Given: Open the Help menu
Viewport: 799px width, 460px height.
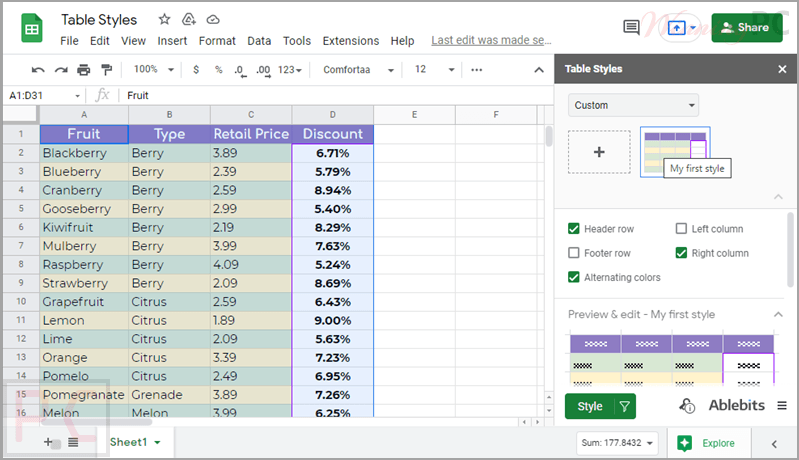Looking at the screenshot, I should point(402,41).
